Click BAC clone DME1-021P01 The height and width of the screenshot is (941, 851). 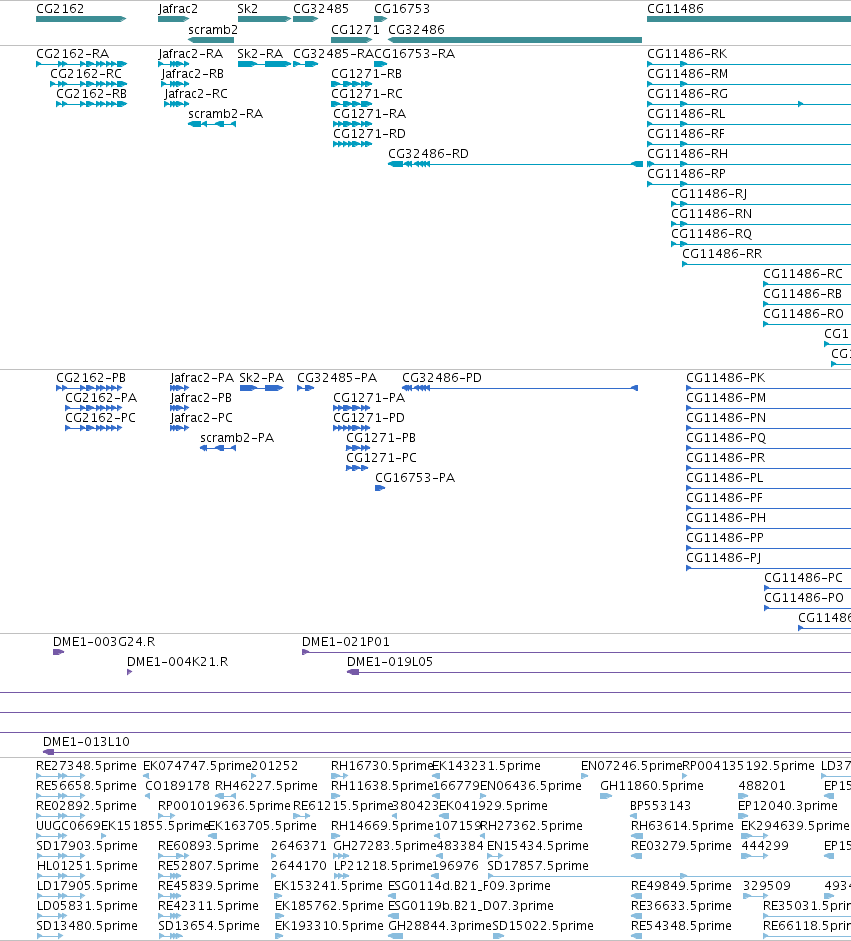coord(346,642)
